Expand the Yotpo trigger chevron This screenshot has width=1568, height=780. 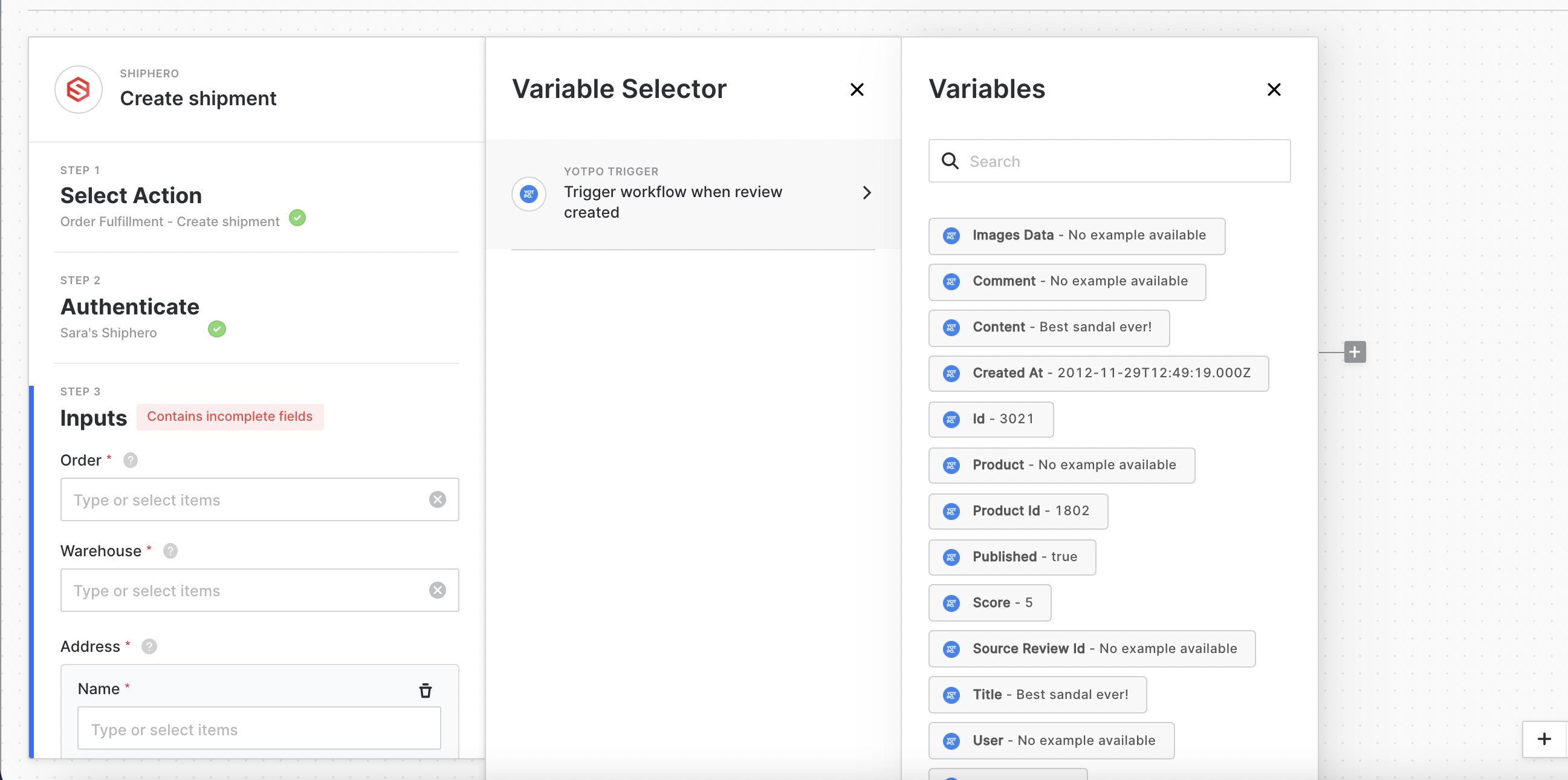(867, 193)
